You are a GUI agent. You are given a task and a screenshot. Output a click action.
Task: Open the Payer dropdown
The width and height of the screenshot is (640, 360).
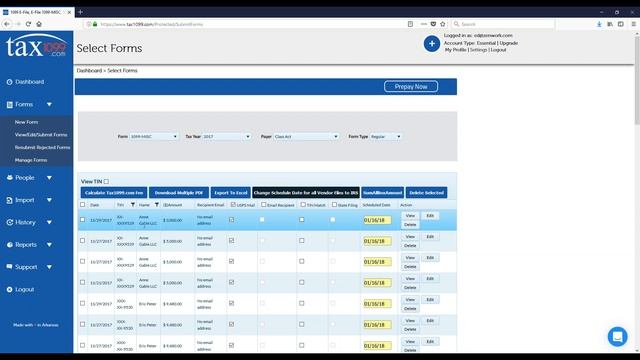[x=306, y=136]
